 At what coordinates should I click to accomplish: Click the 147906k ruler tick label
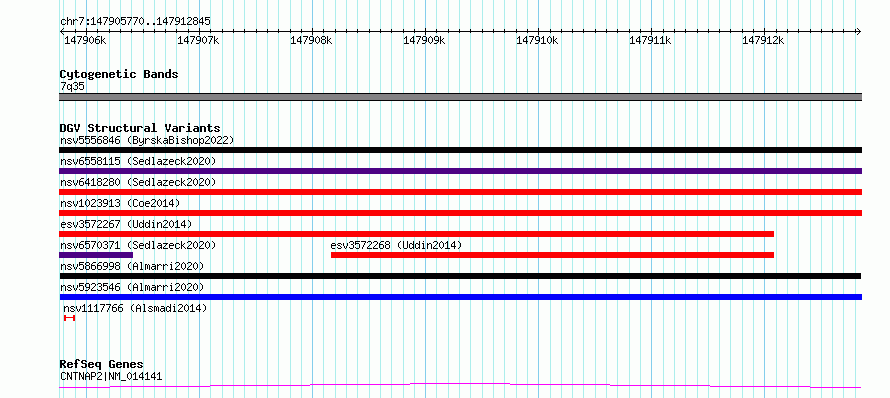[x=85, y=40]
